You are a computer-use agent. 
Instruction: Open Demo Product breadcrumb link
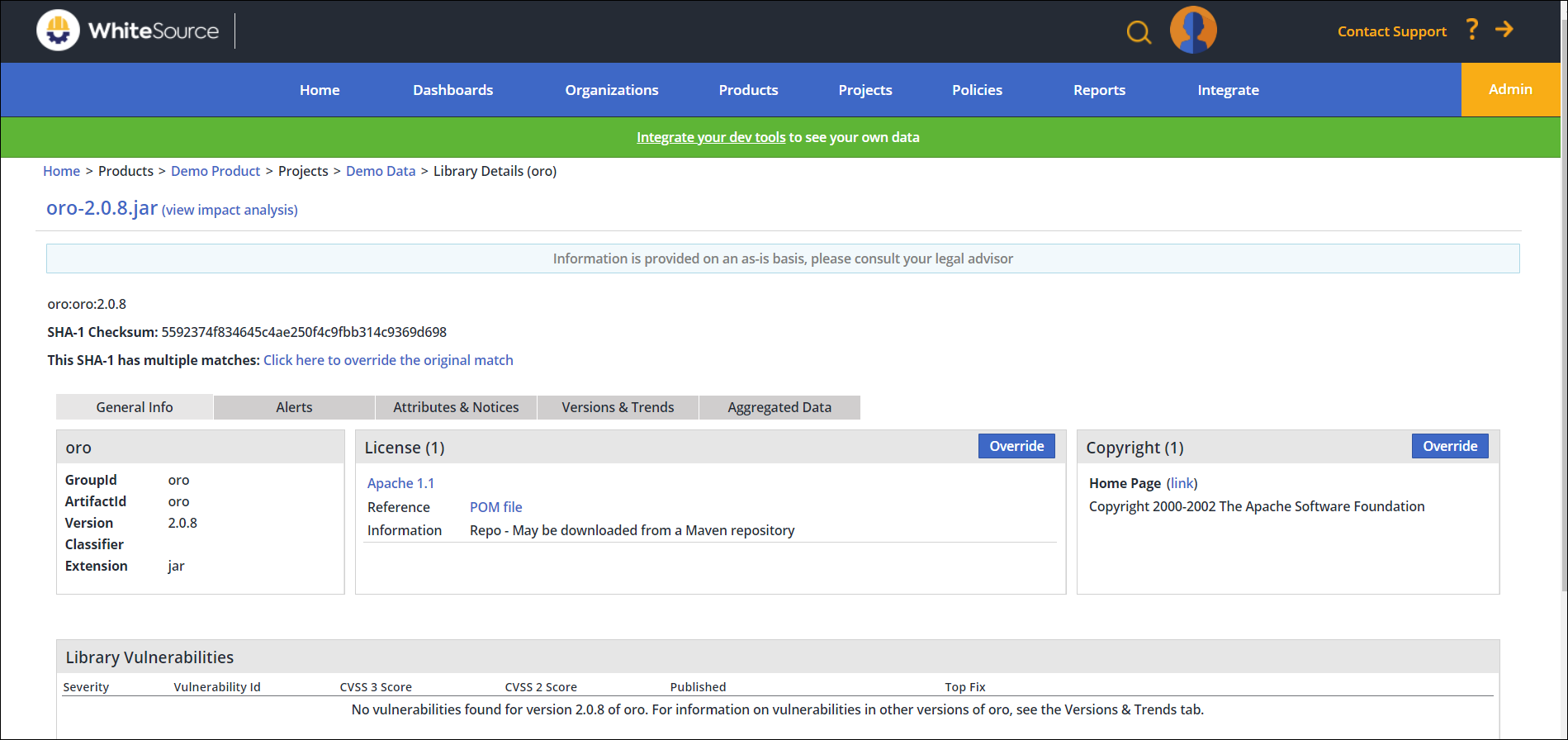click(216, 171)
